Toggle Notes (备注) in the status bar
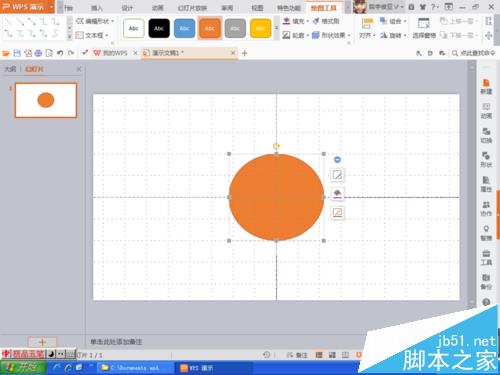500x375 pixels. [x=297, y=355]
